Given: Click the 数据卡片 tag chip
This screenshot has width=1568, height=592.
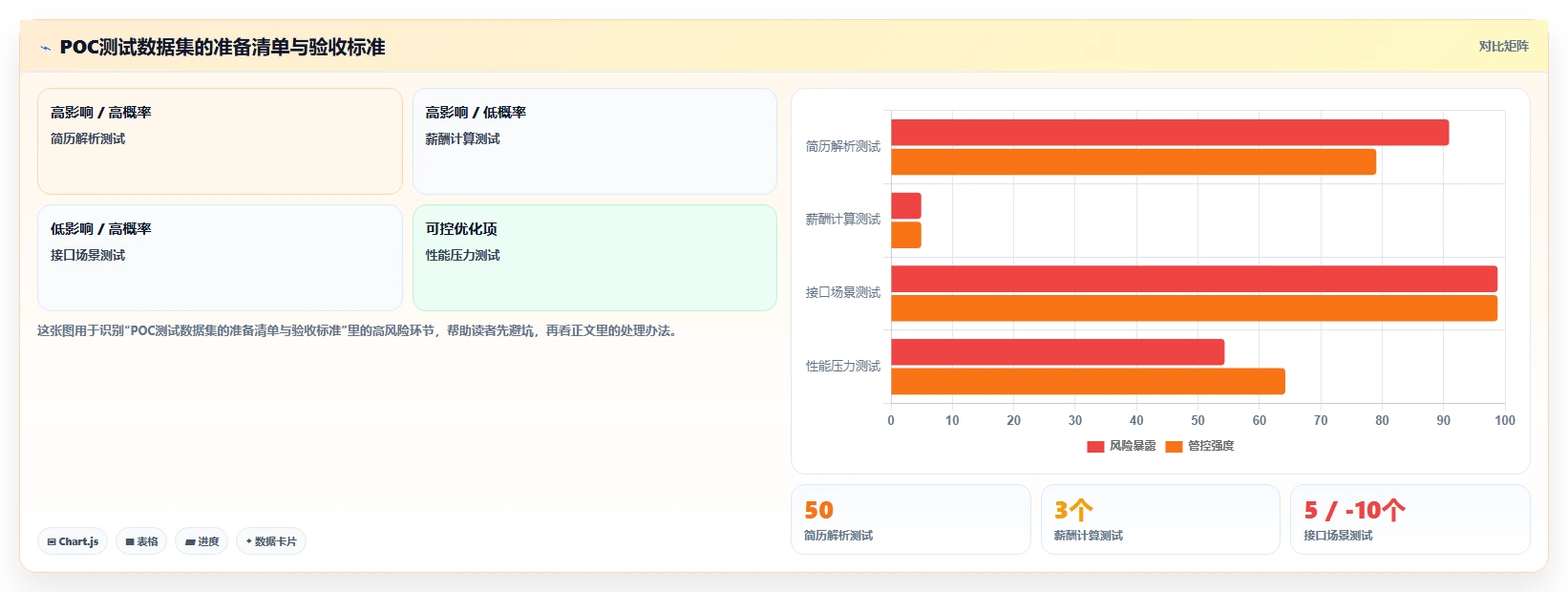Looking at the screenshot, I should pyautogui.click(x=271, y=541).
